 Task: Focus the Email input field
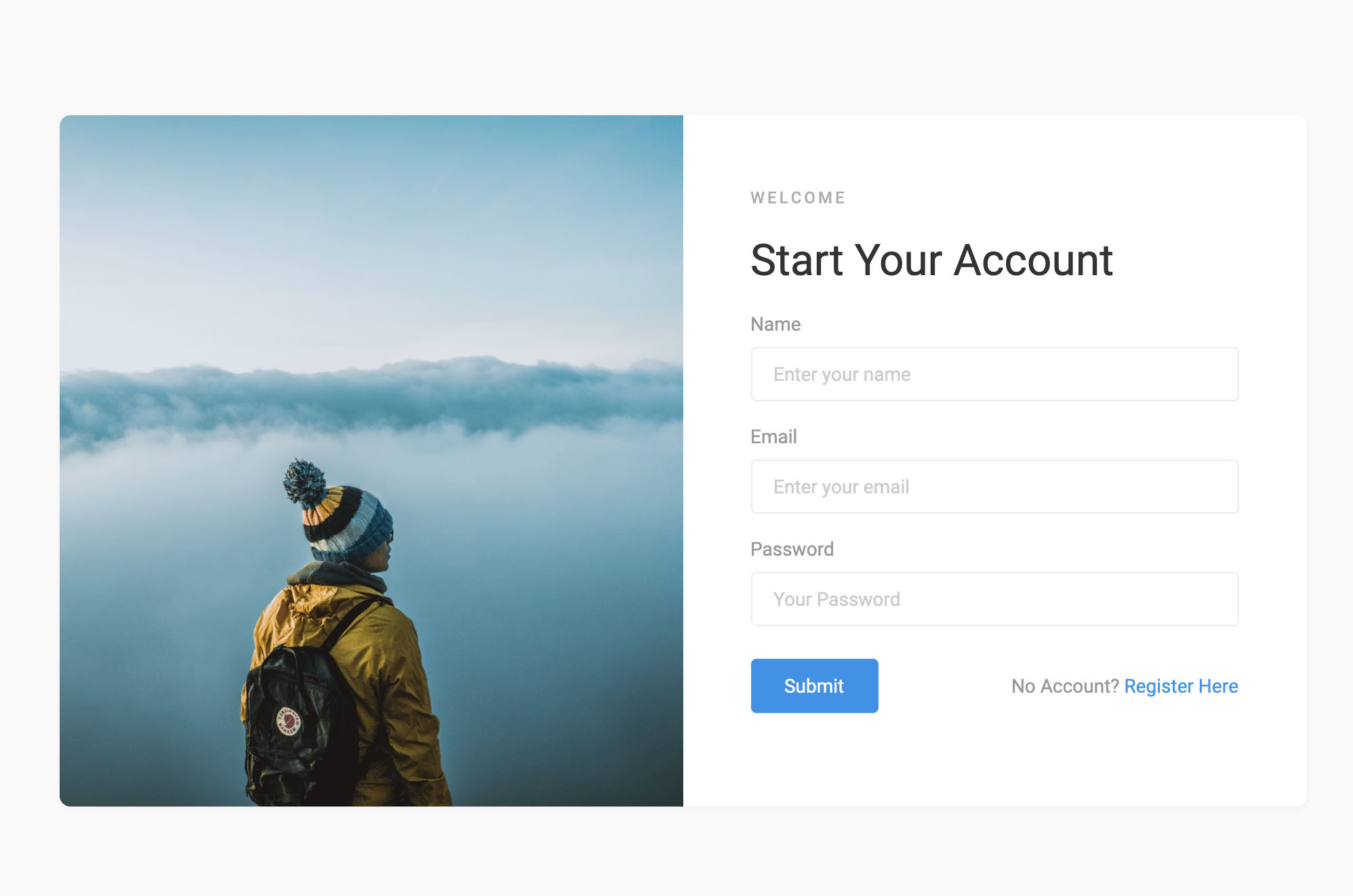tap(994, 487)
